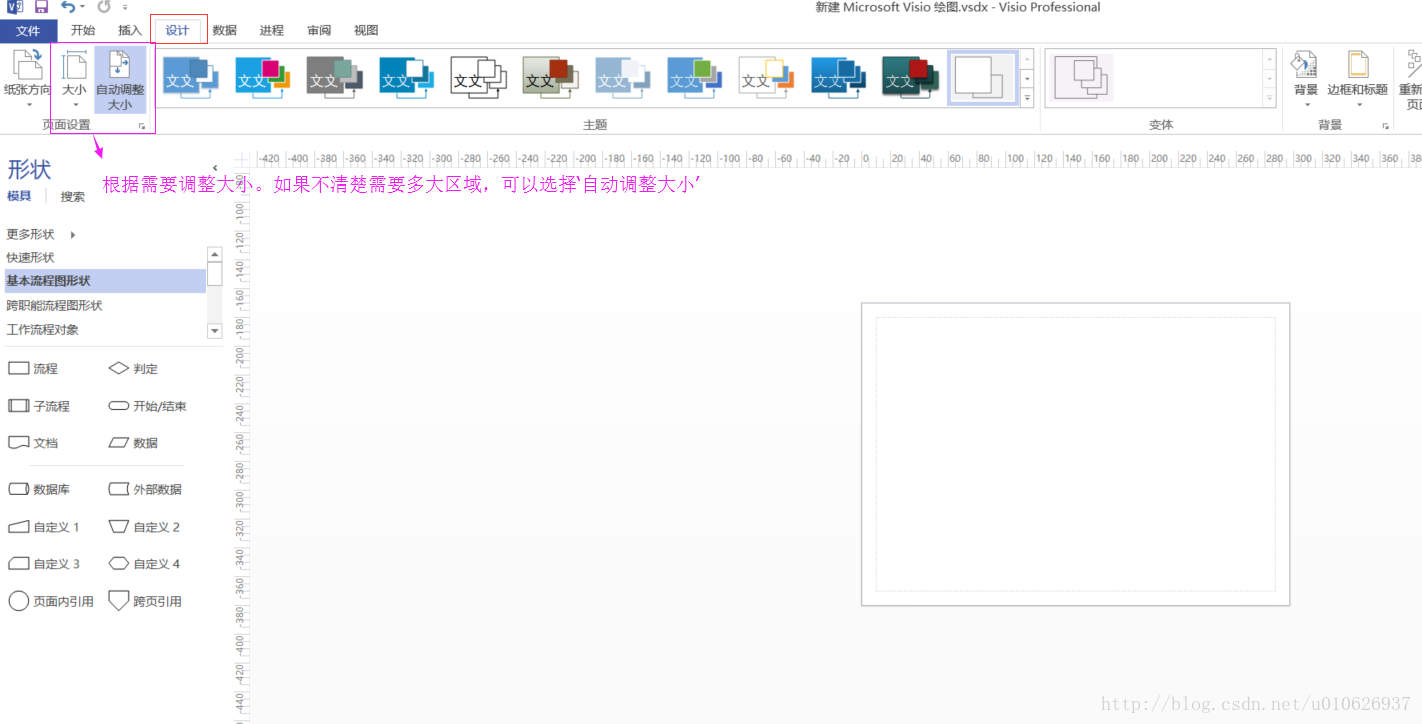This screenshot has width=1422, height=724.
Task: Expand the themes gallery with More arrow
Action: pyautogui.click(x=1027, y=98)
